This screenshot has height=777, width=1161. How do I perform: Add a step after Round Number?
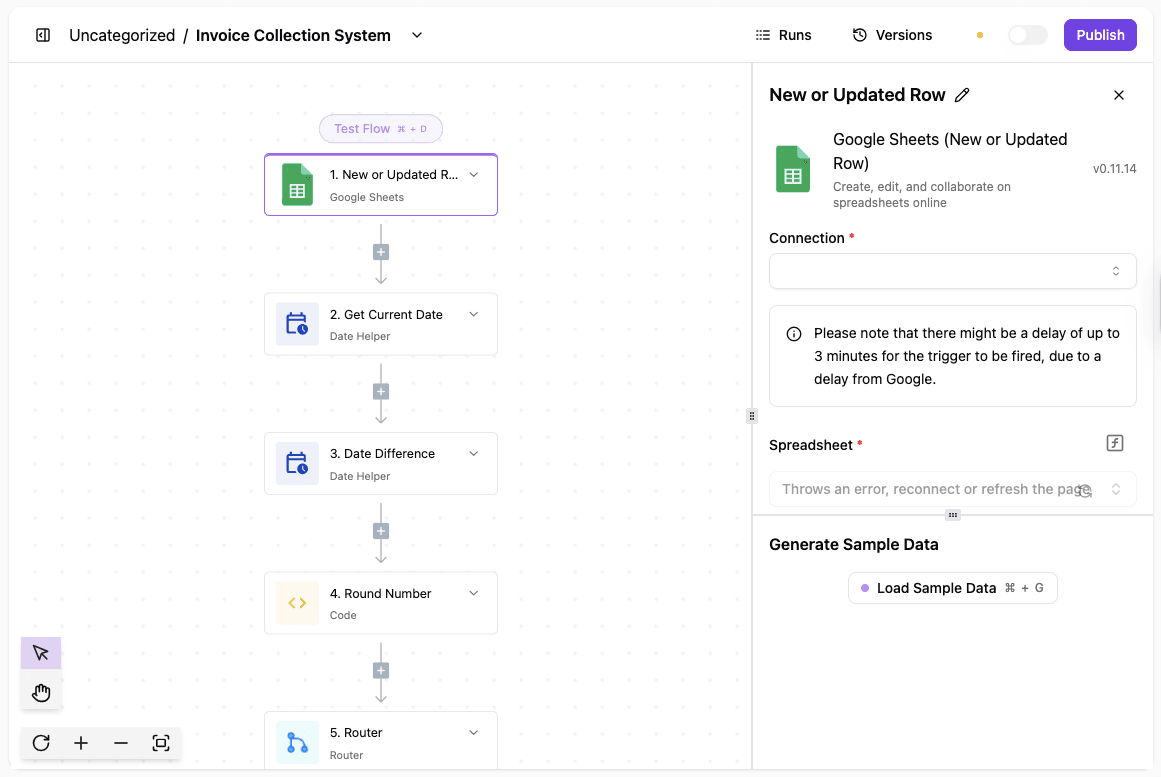click(x=380, y=669)
